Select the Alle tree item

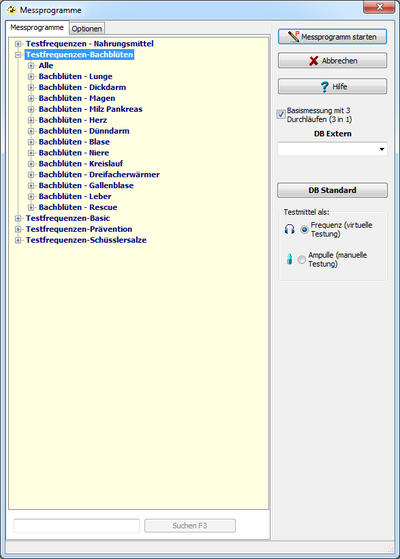pos(46,66)
